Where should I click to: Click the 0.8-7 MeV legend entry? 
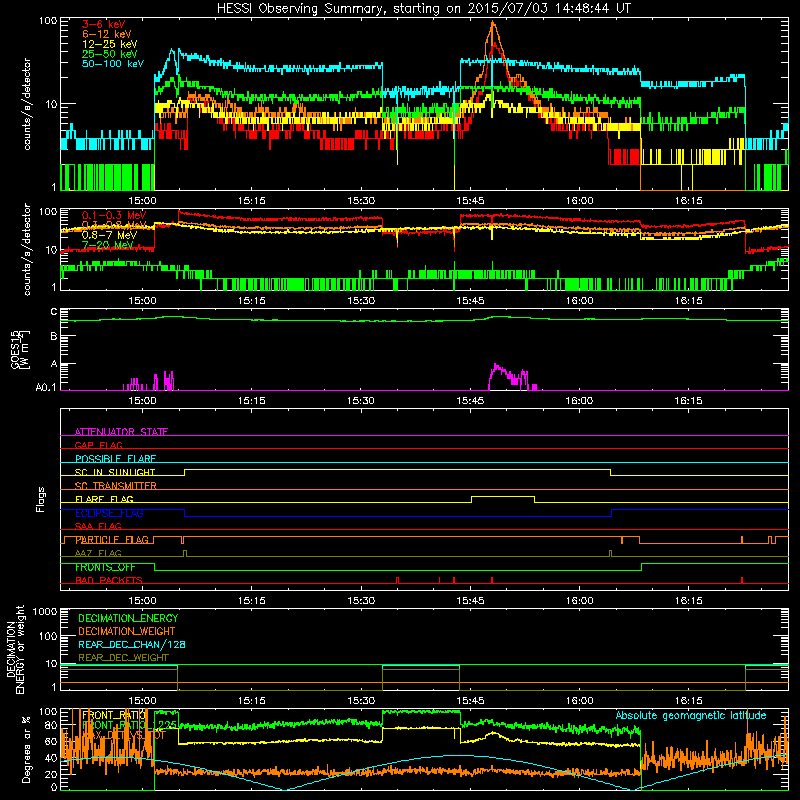coord(109,235)
